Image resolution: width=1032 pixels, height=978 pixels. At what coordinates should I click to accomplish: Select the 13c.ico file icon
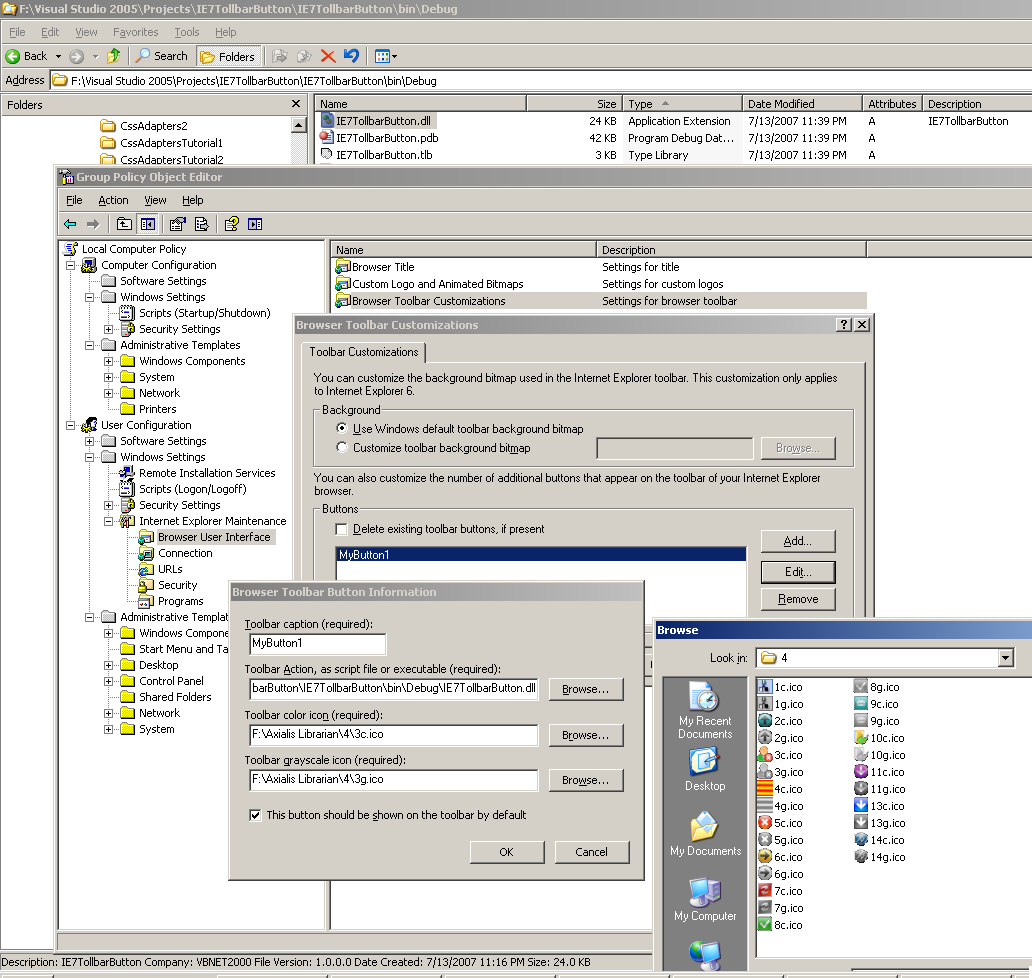(x=861, y=806)
